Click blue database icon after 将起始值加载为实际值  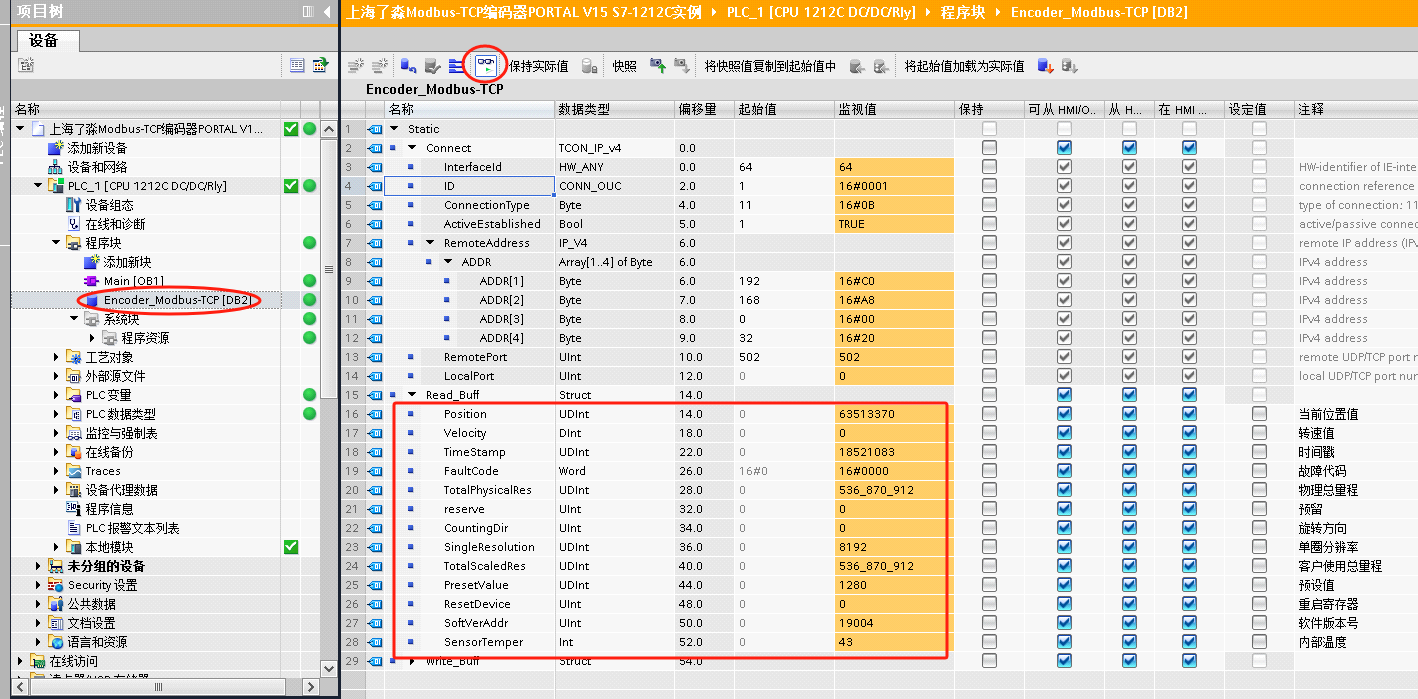(x=1045, y=66)
